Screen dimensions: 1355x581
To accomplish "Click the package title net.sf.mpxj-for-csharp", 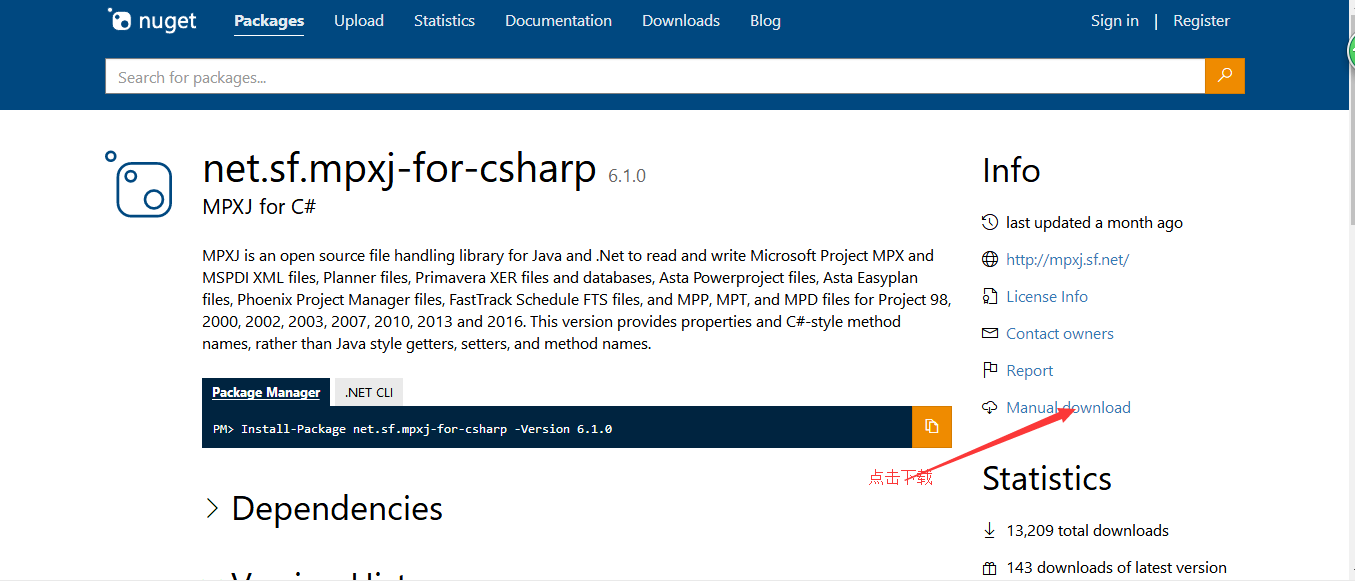I will [x=399, y=169].
